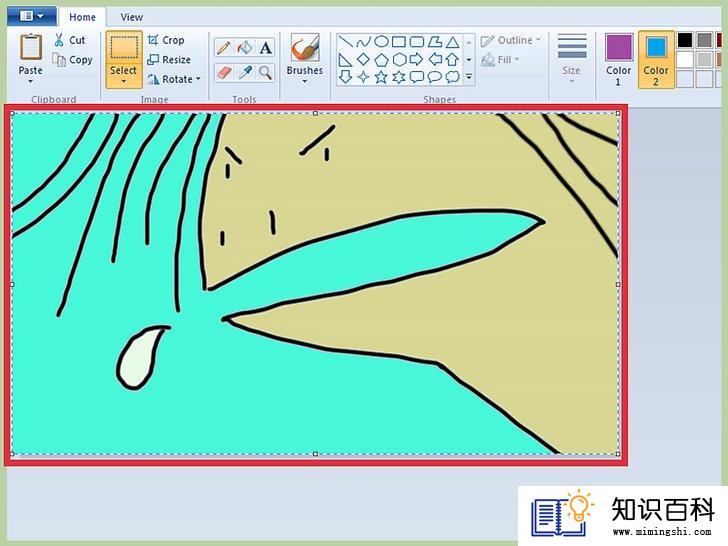Select the Color picker eyedropper tool
Viewport: 728px width, 546px height.
coord(245,73)
